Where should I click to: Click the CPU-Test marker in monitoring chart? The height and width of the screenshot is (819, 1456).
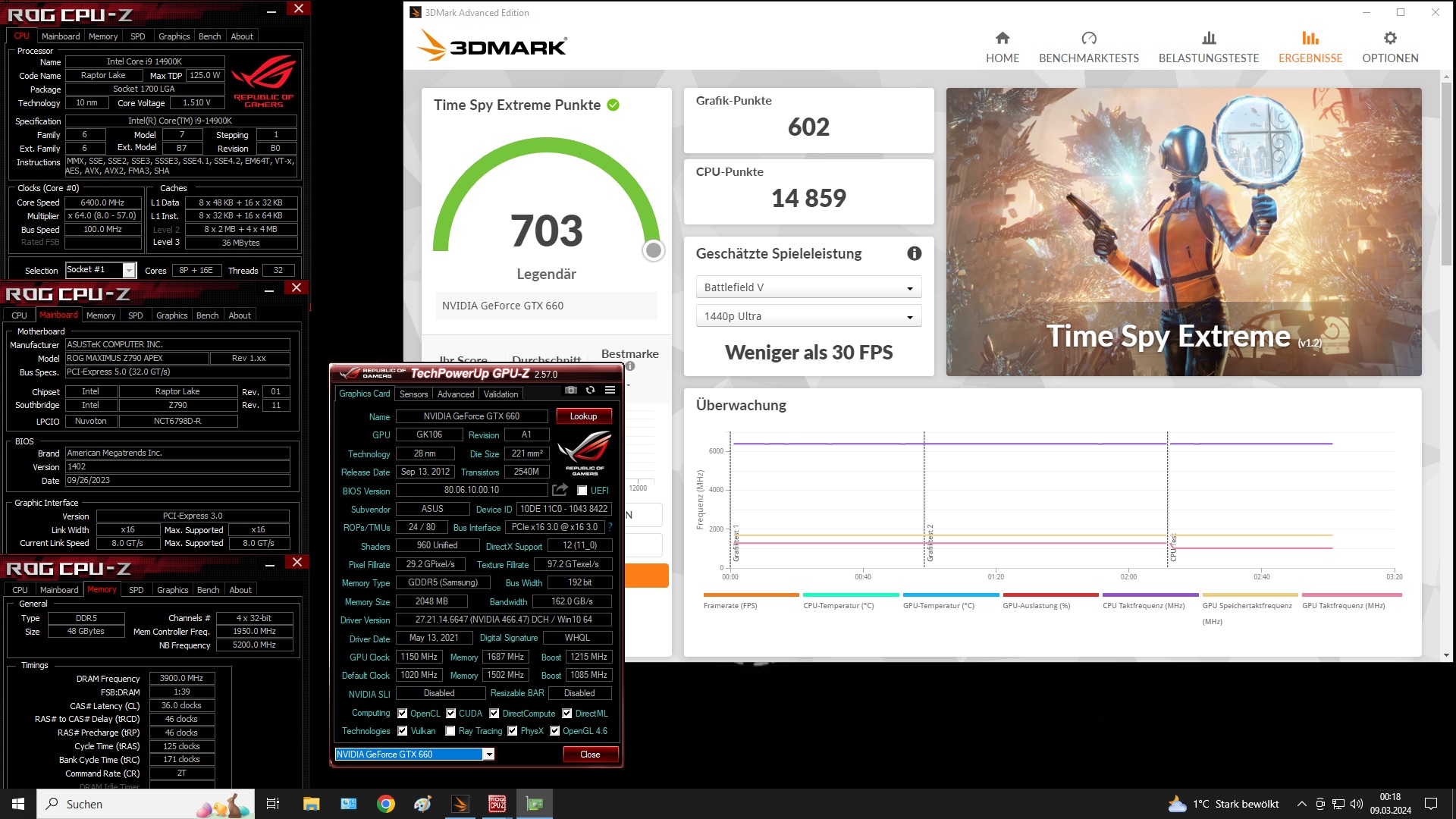1173,548
